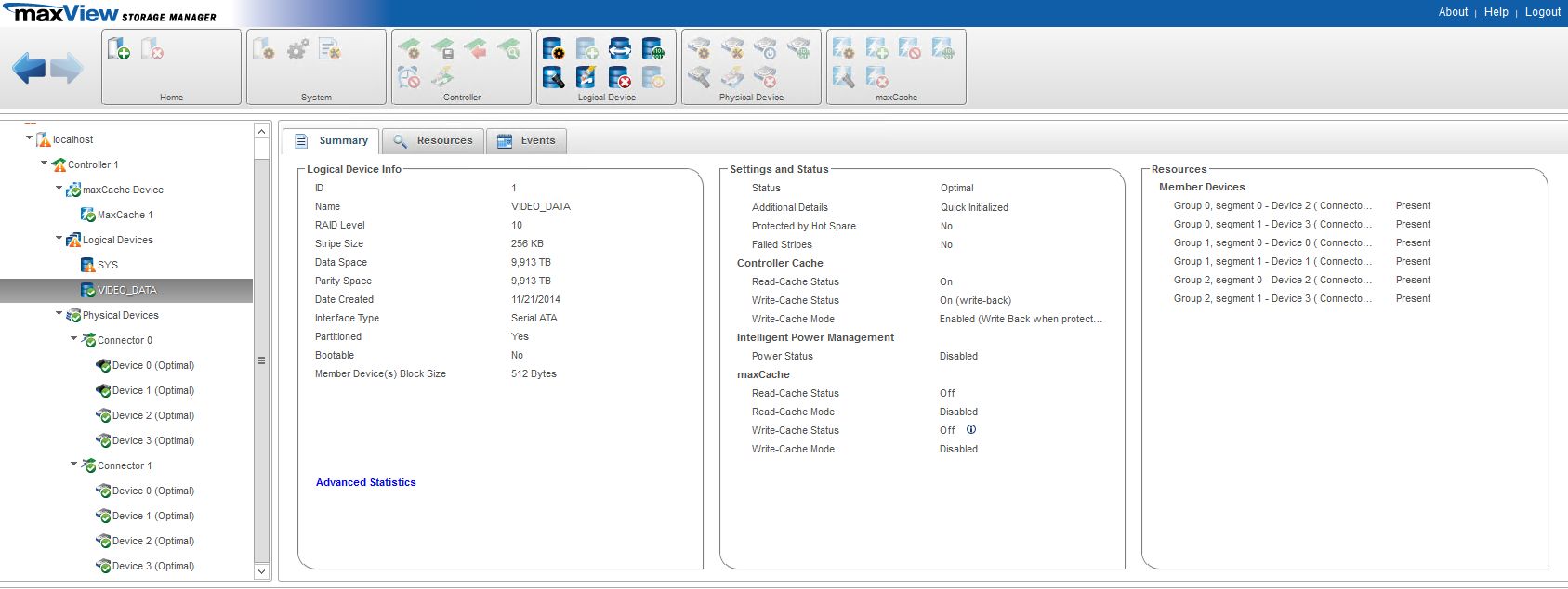The width and height of the screenshot is (1568, 589).
Task: Collapse the Controller 1 tree node
Action: point(44,164)
